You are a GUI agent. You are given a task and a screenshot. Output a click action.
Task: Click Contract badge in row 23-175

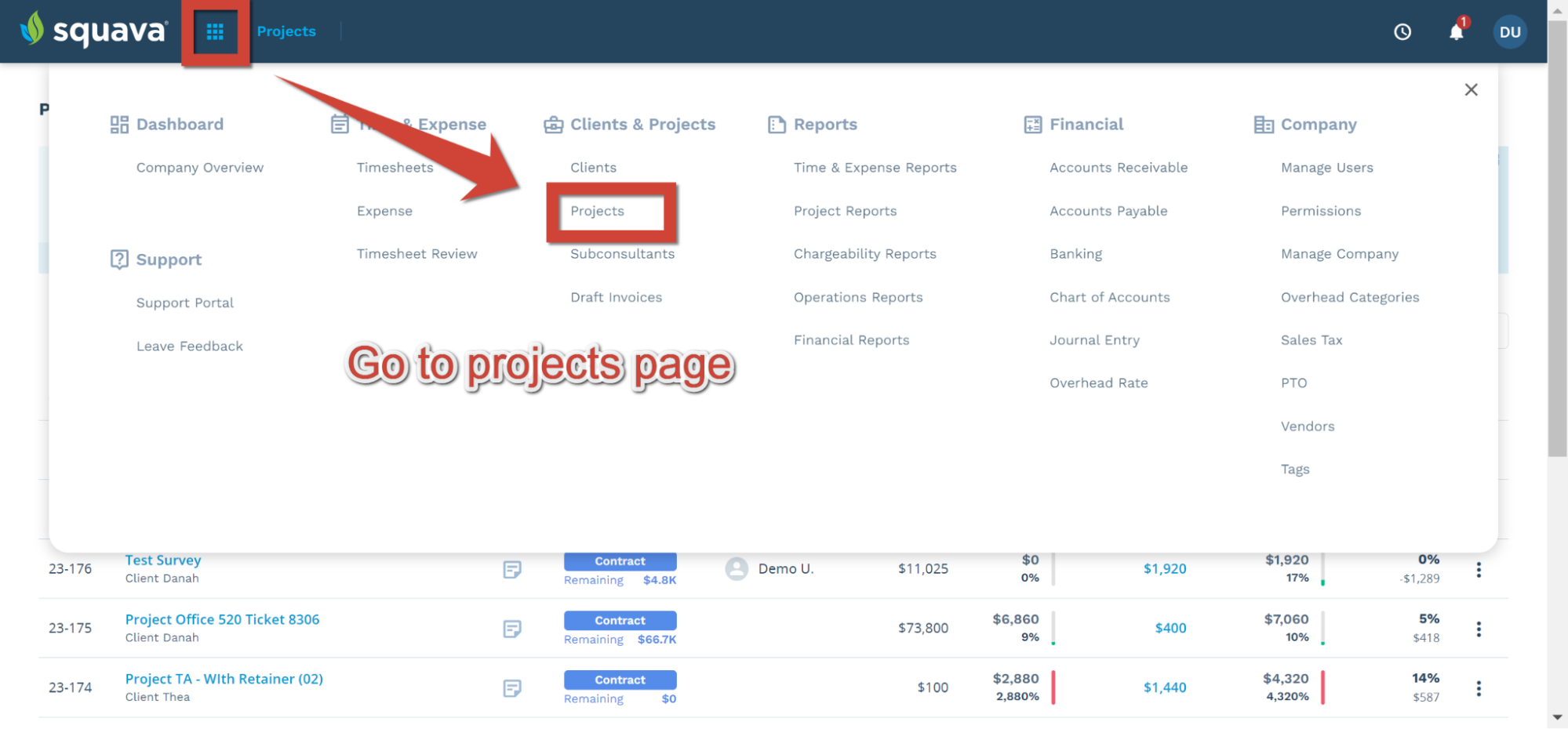pos(620,621)
